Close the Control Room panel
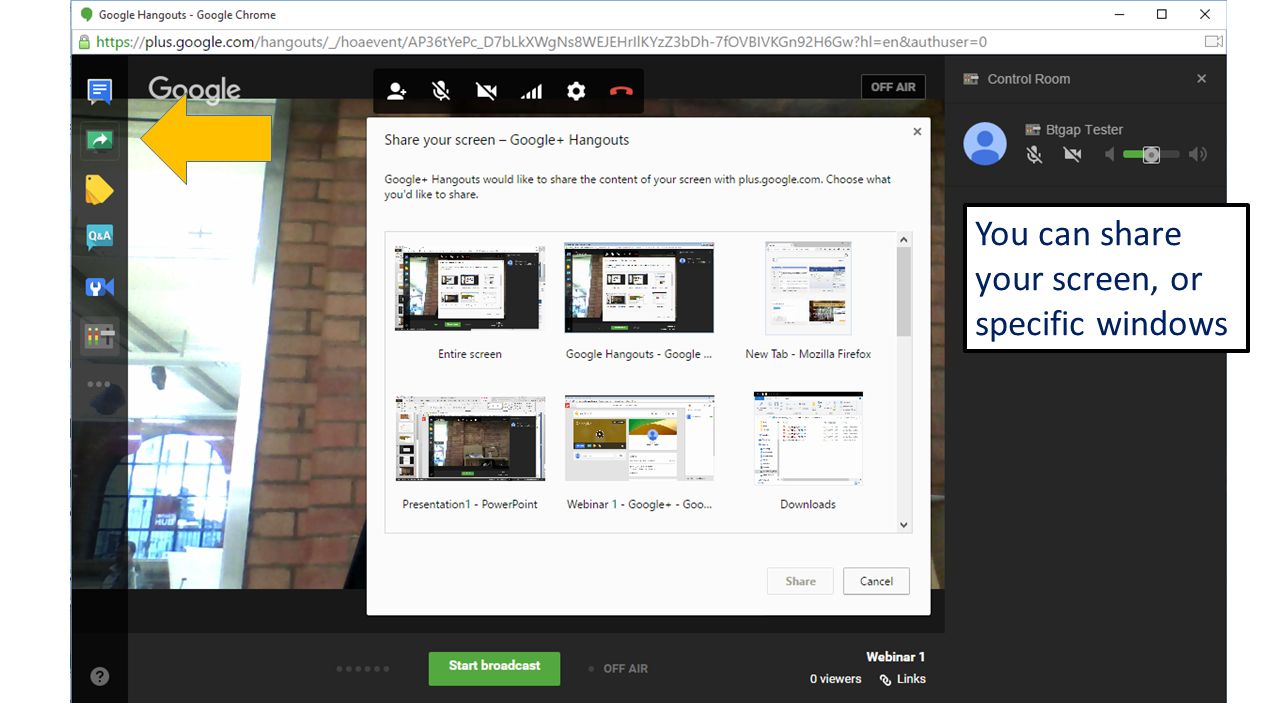Screen dimensions: 1280x720 [1202, 79]
